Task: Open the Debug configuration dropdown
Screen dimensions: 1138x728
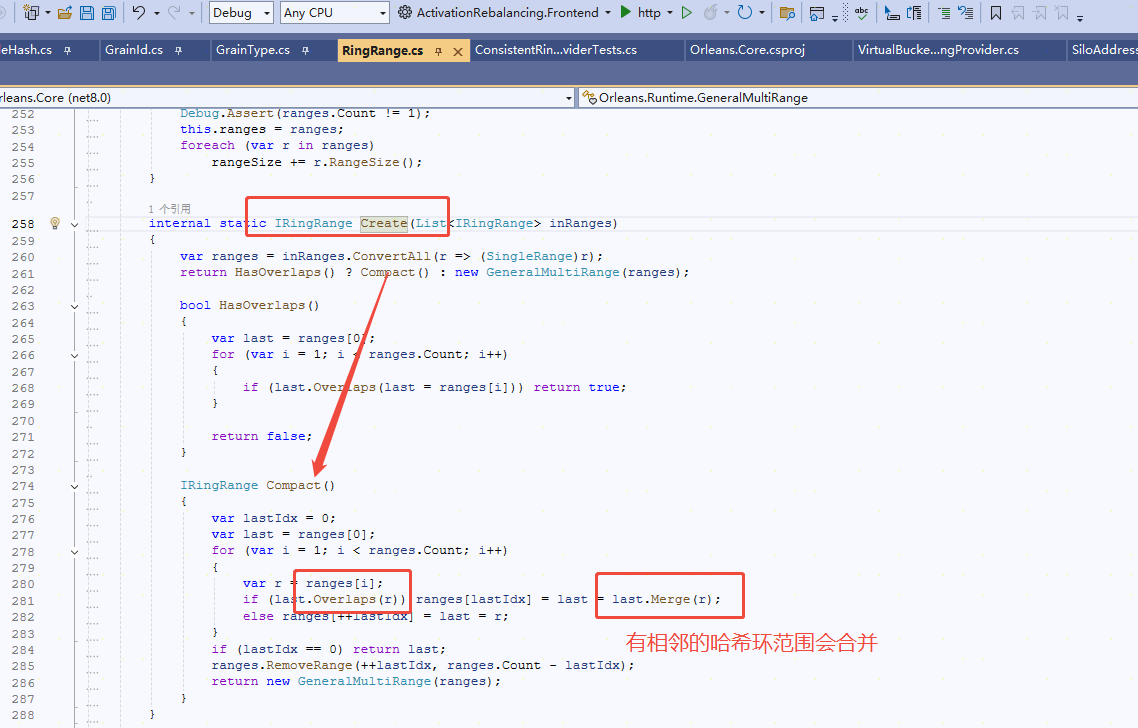Action: tap(242, 12)
